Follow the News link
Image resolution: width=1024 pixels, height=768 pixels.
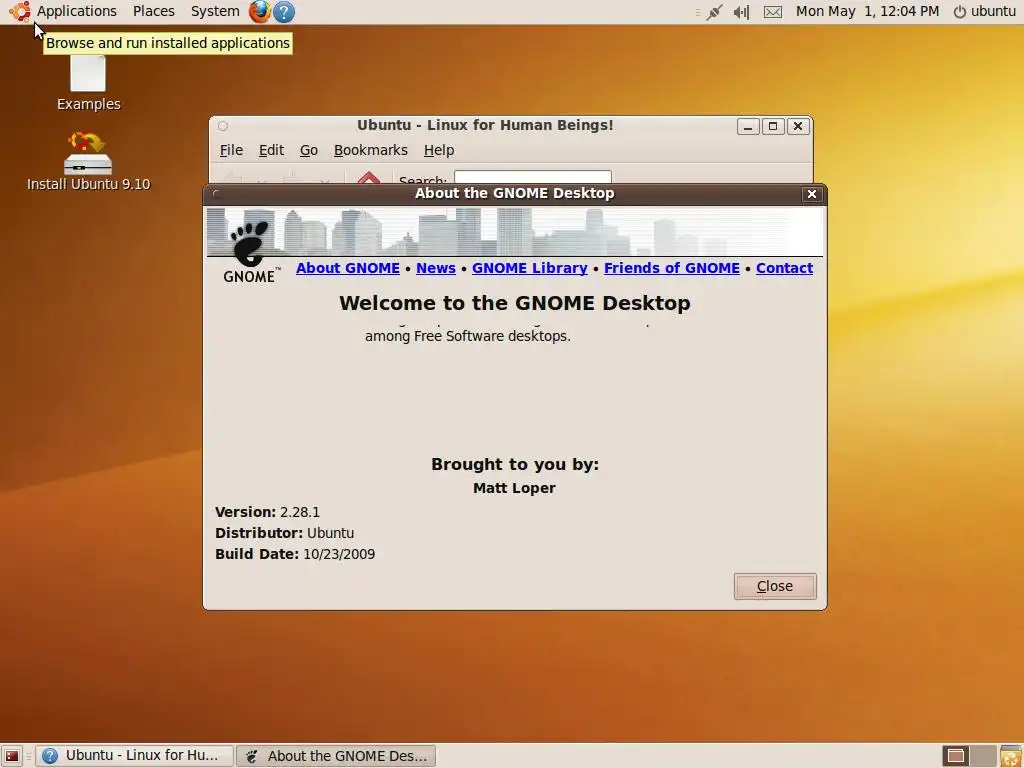(x=436, y=268)
